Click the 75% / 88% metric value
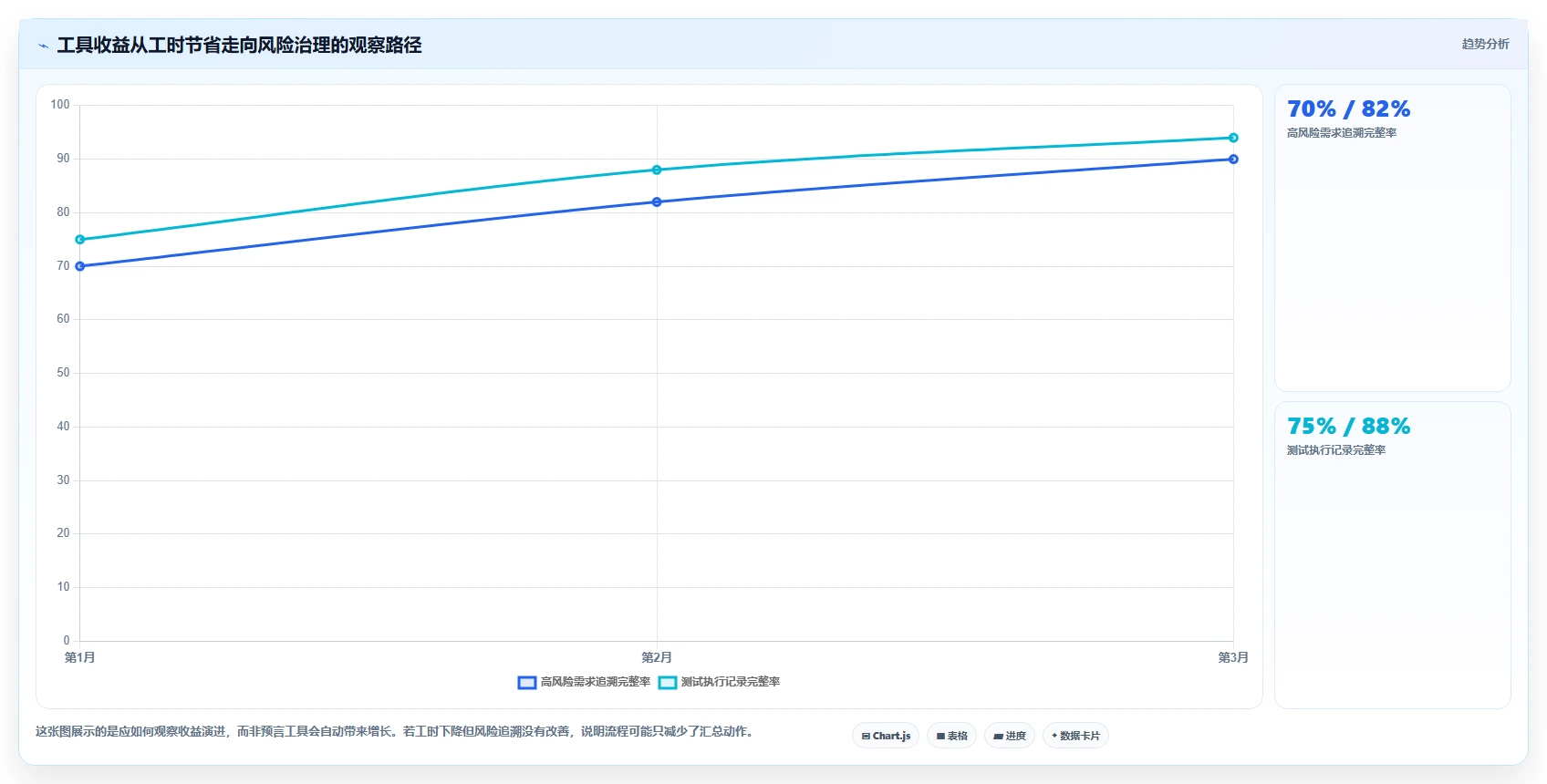This screenshot has width=1547, height=784. tap(1348, 427)
